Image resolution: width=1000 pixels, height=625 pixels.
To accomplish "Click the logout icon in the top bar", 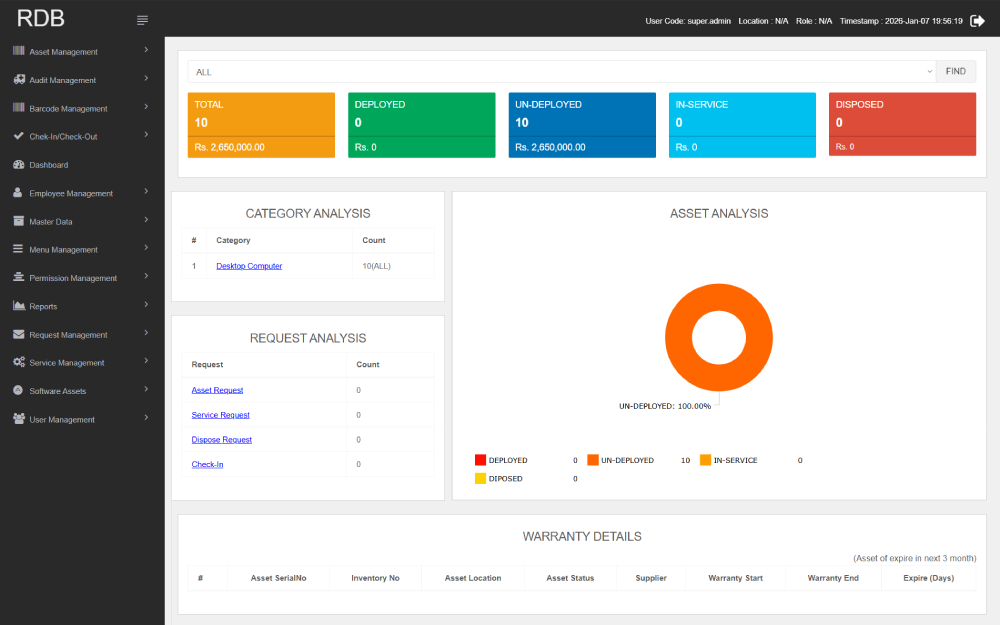I will [977, 19].
